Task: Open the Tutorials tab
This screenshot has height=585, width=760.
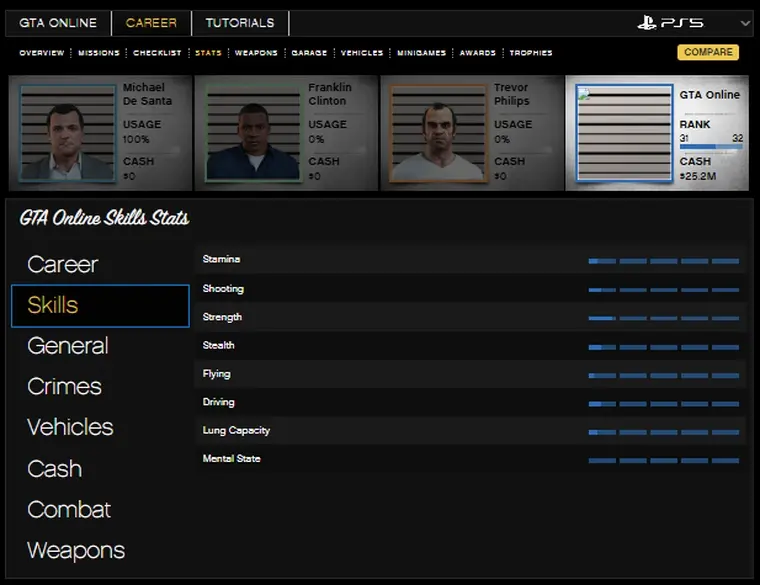Action: pos(240,23)
